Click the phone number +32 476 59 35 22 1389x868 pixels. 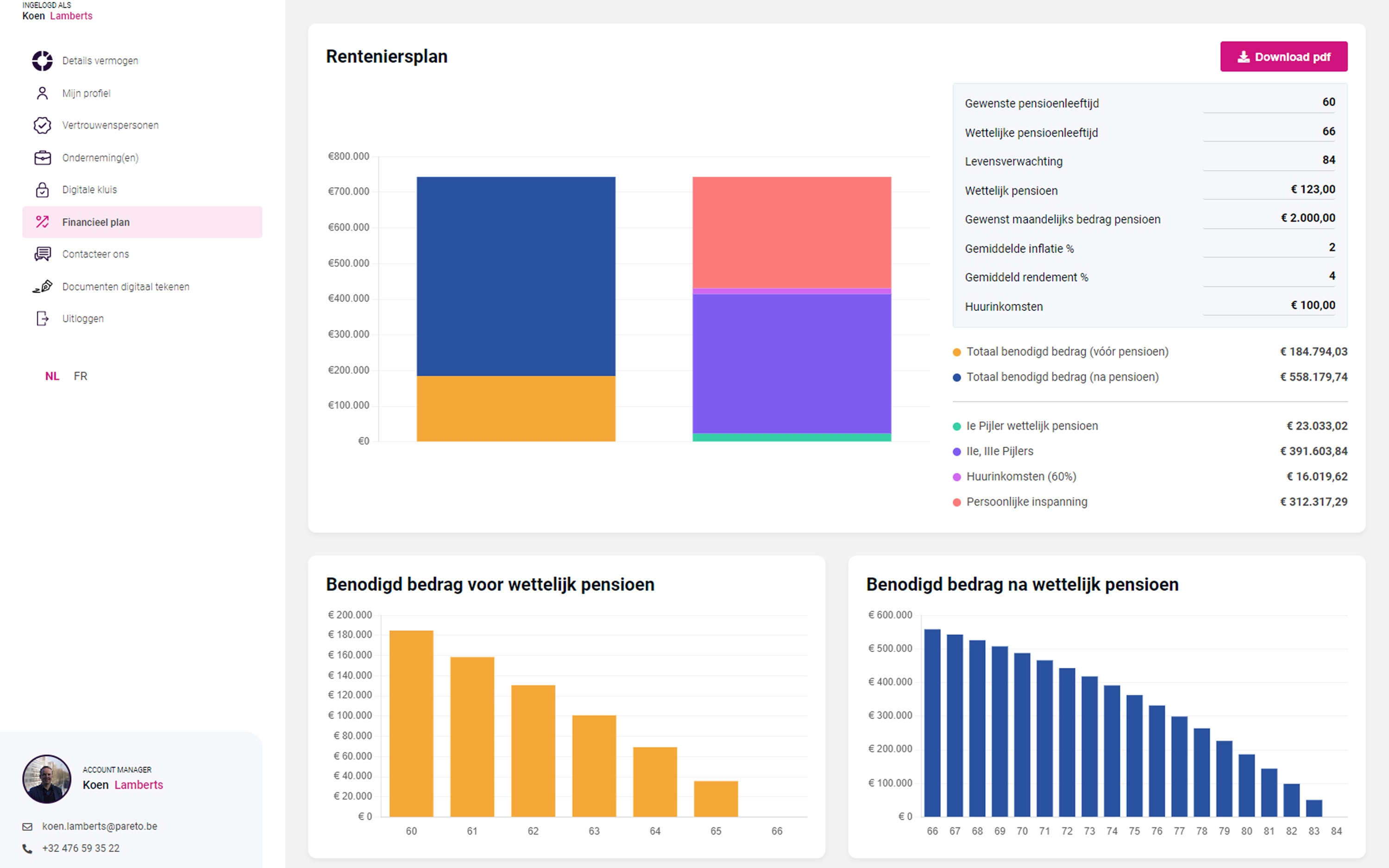point(80,848)
